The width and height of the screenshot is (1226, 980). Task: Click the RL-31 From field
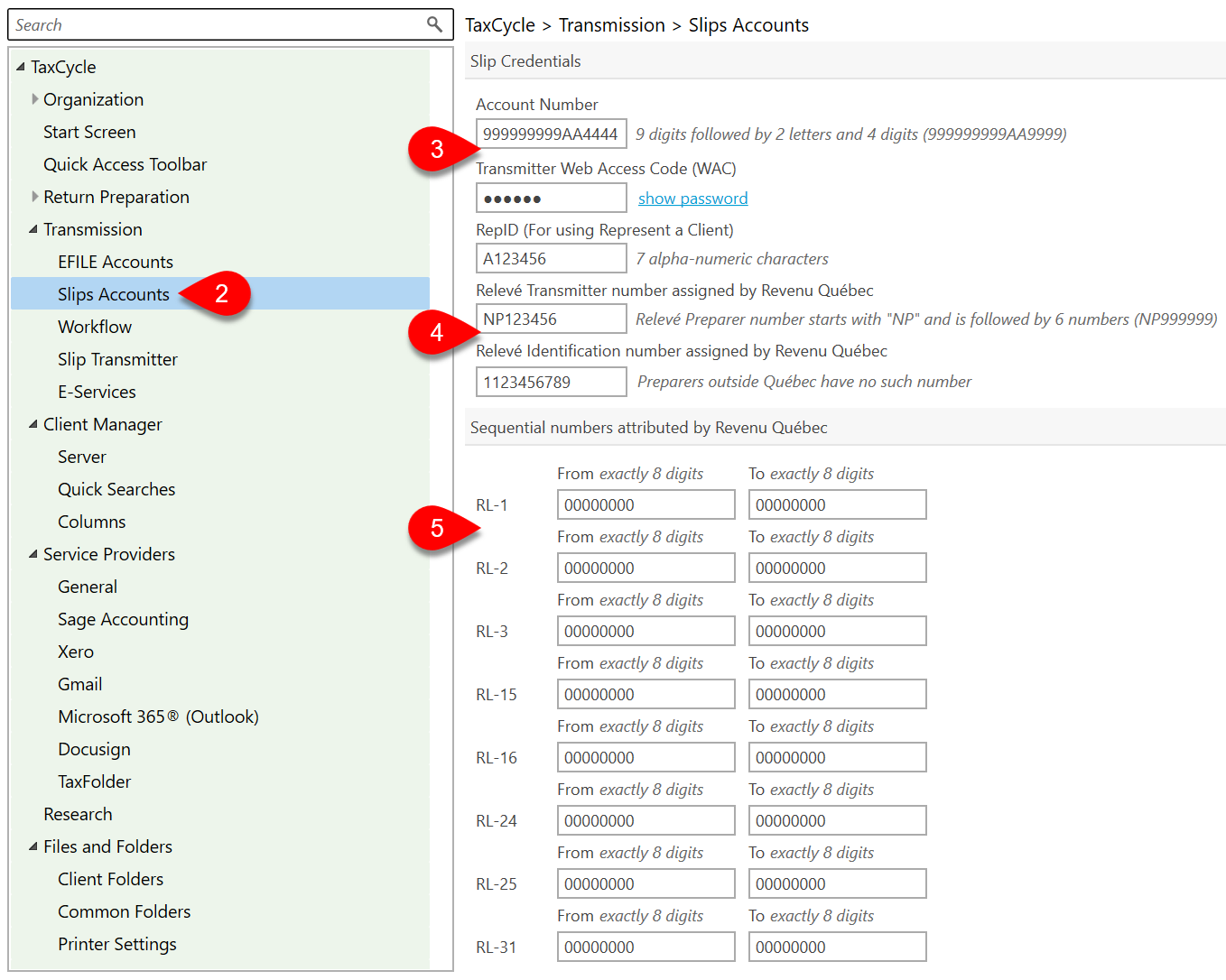tap(646, 947)
